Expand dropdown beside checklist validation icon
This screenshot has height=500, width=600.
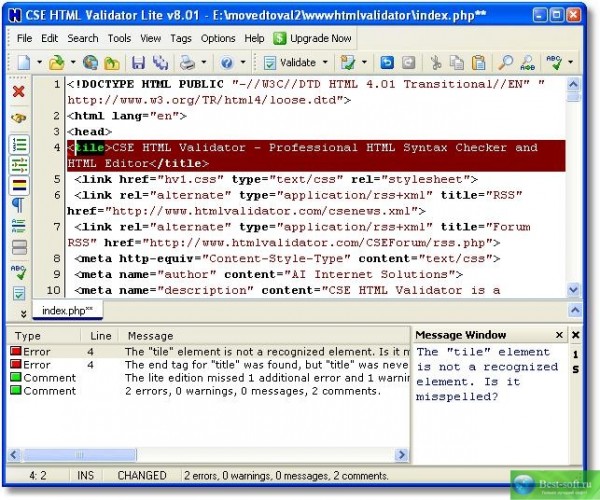(364, 62)
